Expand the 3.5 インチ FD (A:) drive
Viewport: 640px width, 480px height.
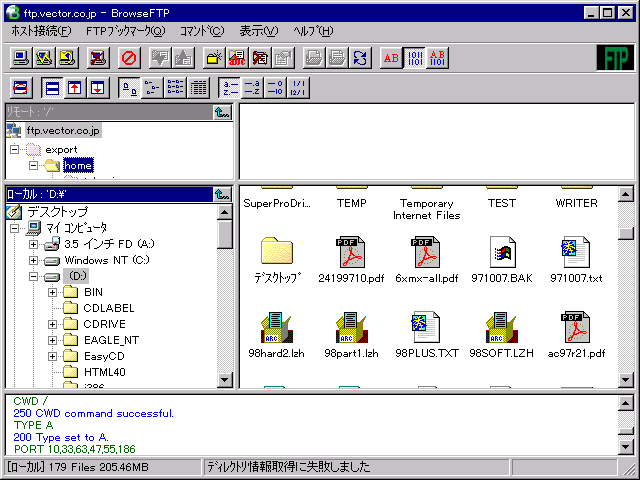coord(33,244)
